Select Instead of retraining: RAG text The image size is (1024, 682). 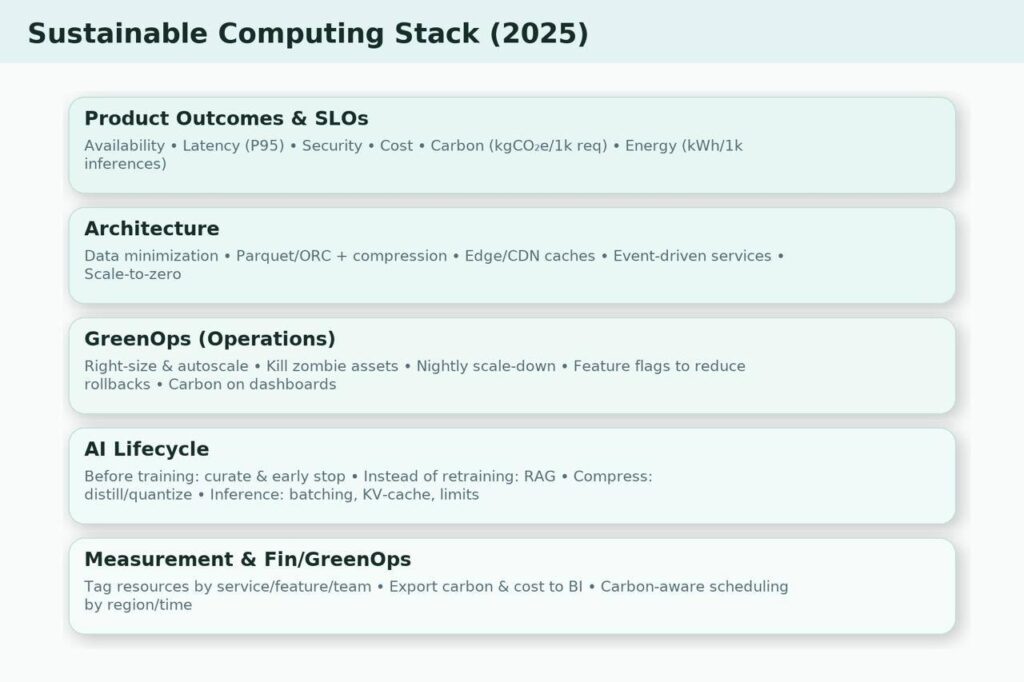pos(459,476)
